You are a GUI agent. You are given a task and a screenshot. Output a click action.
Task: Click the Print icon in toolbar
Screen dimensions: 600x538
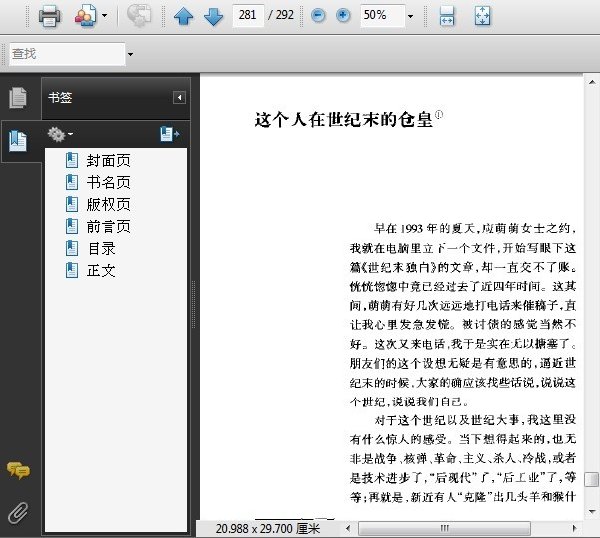click(49, 16)
